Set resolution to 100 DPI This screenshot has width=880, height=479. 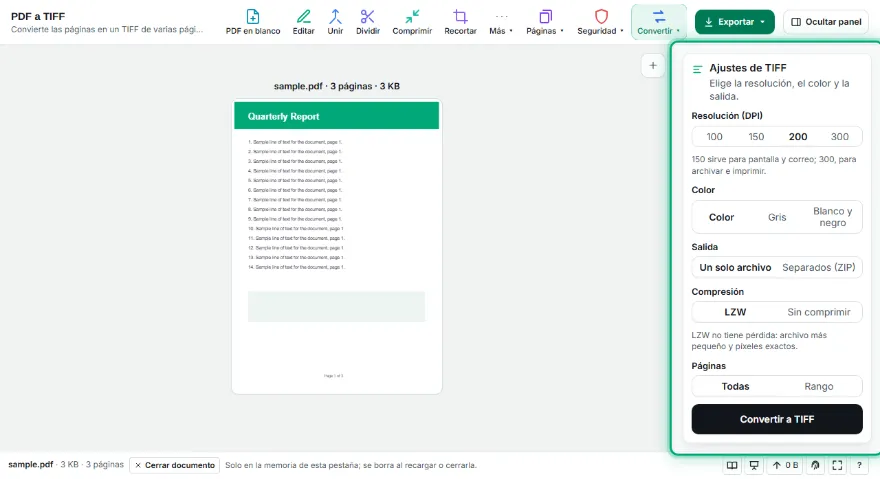click(x=714, y=136)
